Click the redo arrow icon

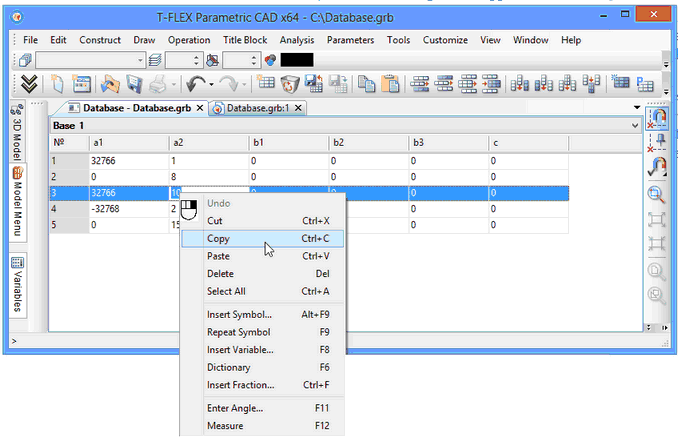pyautogui.click(x=229, y=83)
